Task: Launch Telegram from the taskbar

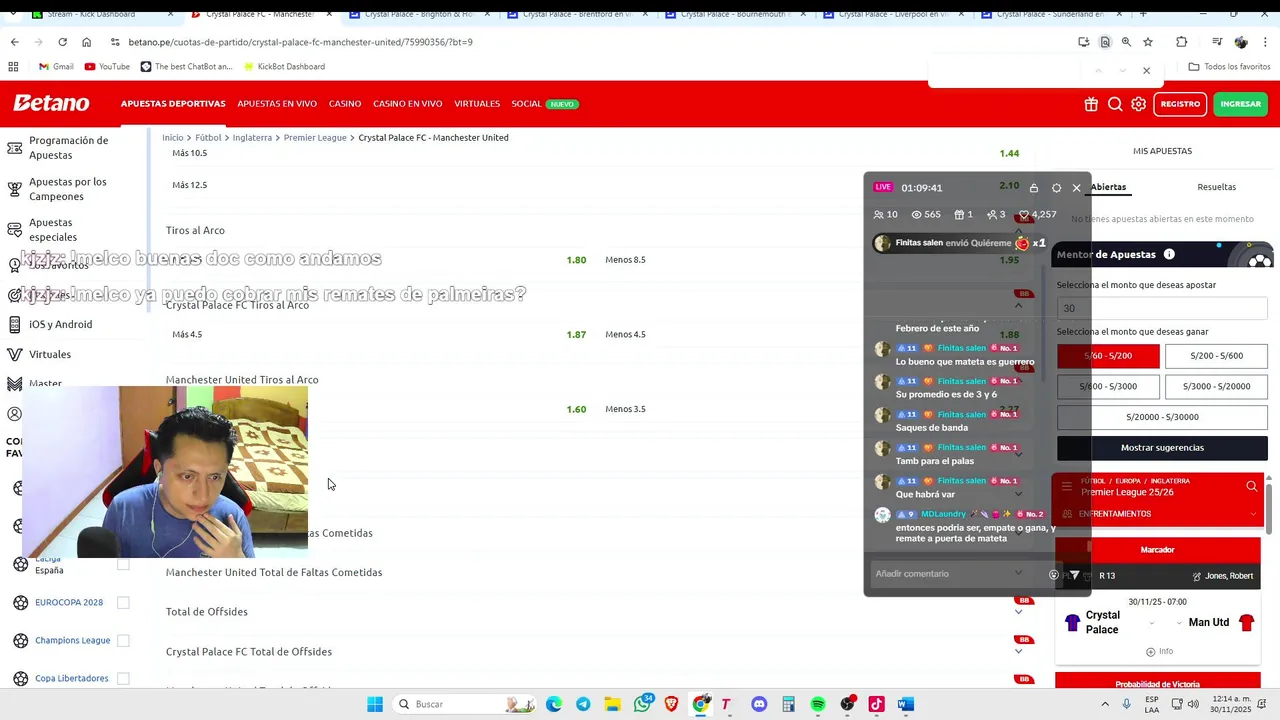Action: click(583, 704)
